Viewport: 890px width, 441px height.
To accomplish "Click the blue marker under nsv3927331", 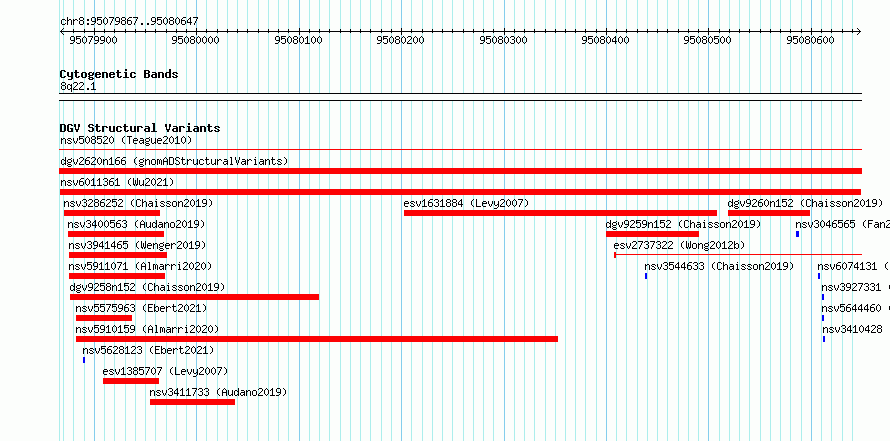I will (x=823, y=297).
